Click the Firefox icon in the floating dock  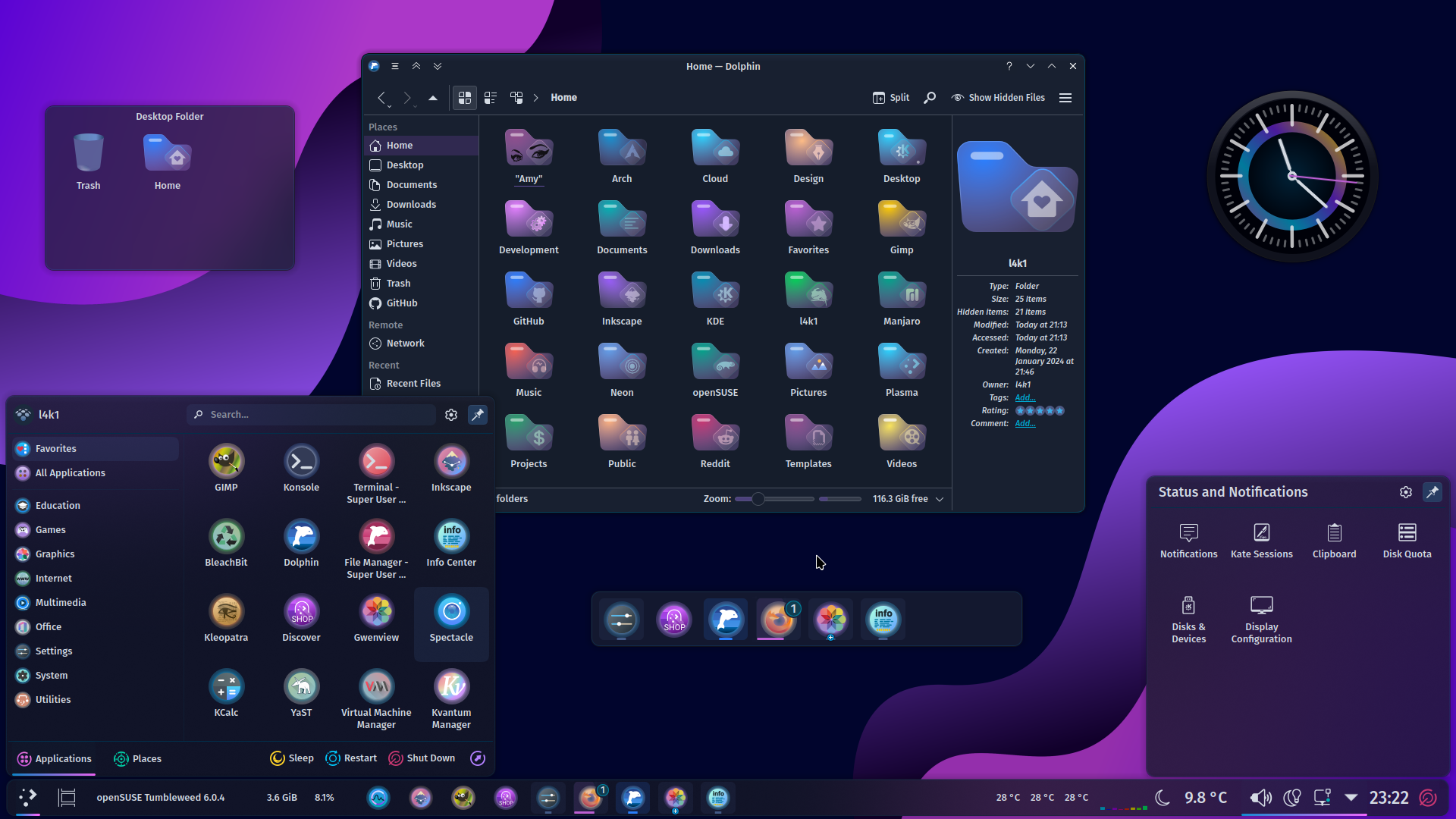tap(778, 620)
